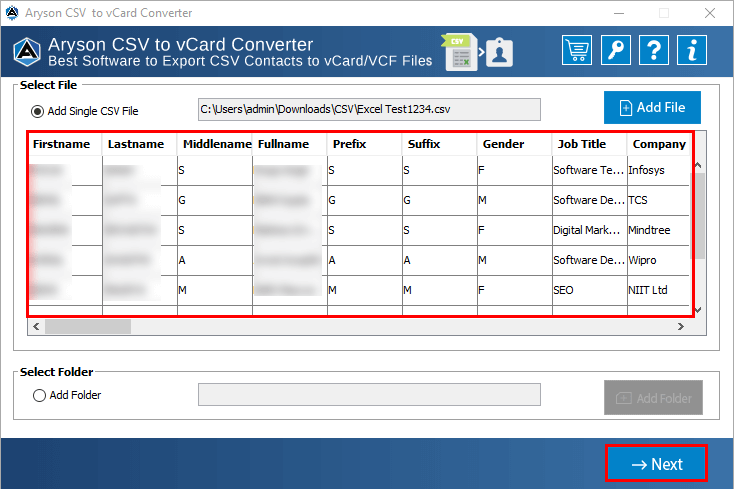Image resolution: width=734 pixels, height=489 pixels.
Task: Open the shopping cart purchase icon
Action: 577,50
